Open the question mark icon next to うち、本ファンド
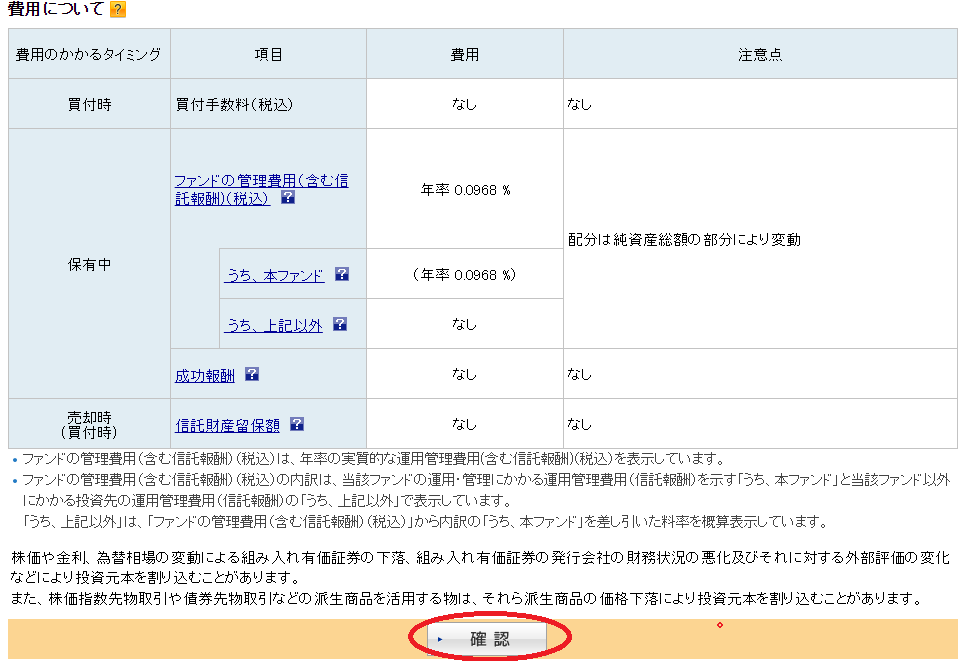Viewport: 968px width, 661px height. click(342, 273)
